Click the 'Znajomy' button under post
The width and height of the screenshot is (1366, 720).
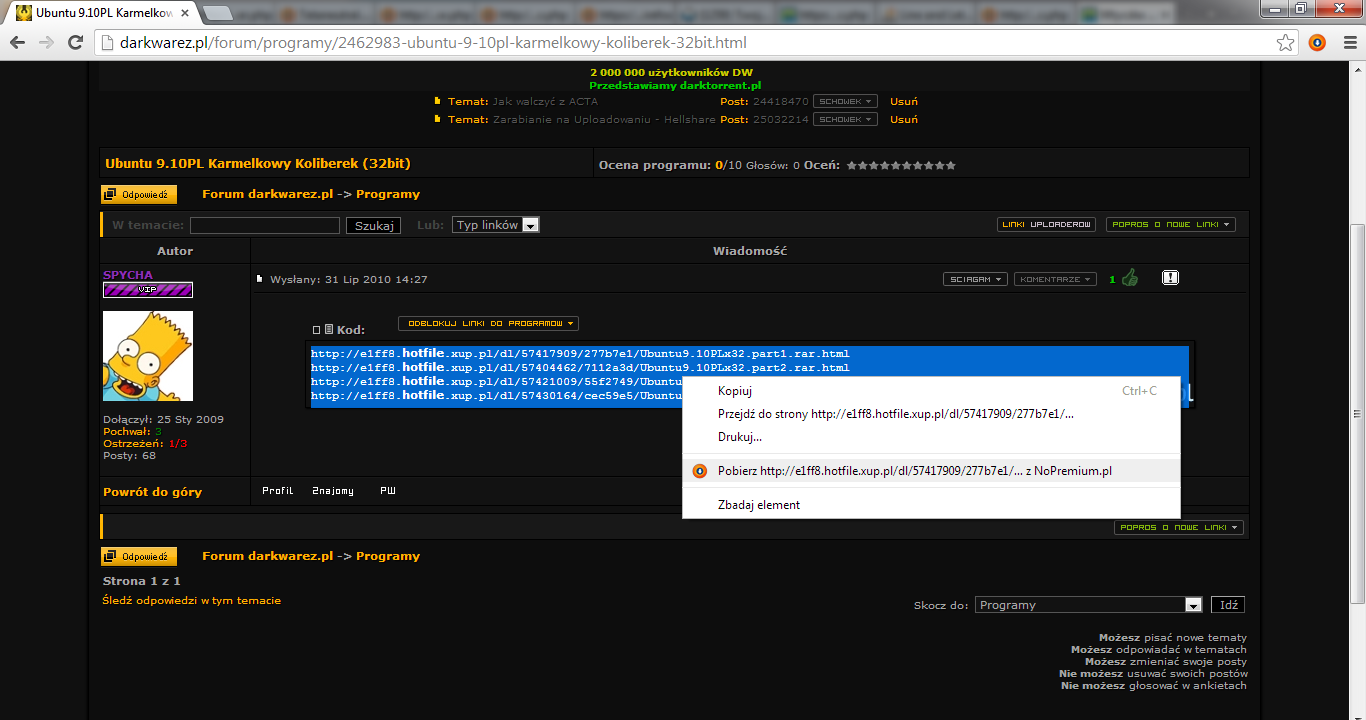tap(333, 491)
